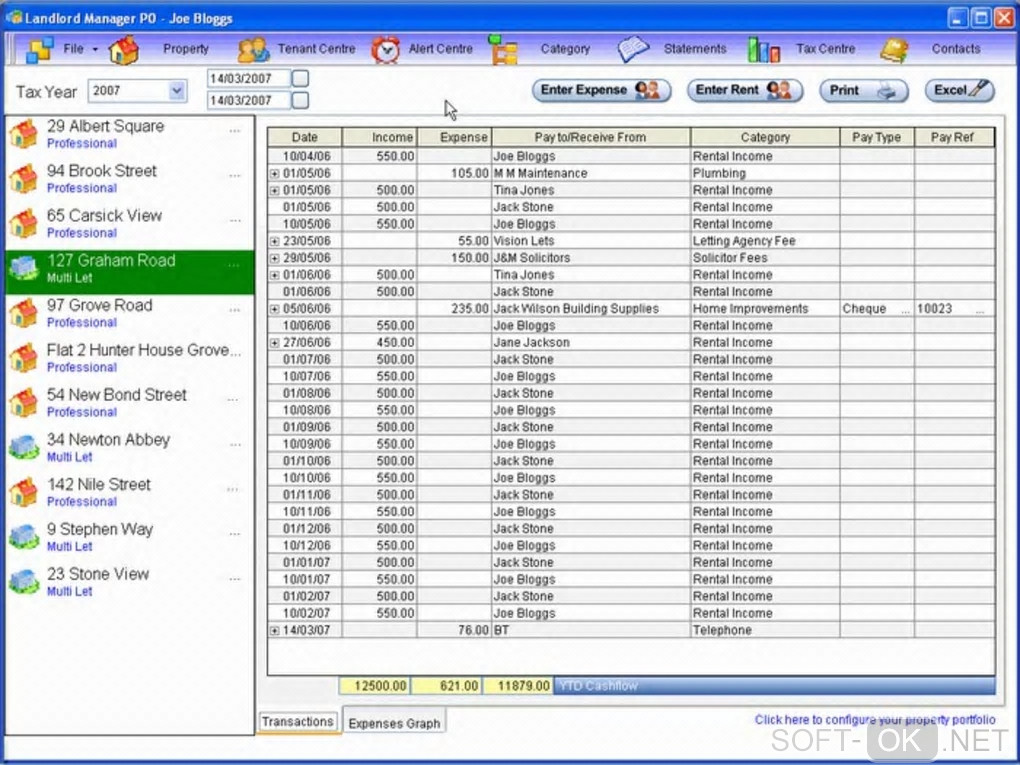Expand the BT Telephone row dated 14/03/07
Screen dimensions: 1020x765
[x=275, y=631]
